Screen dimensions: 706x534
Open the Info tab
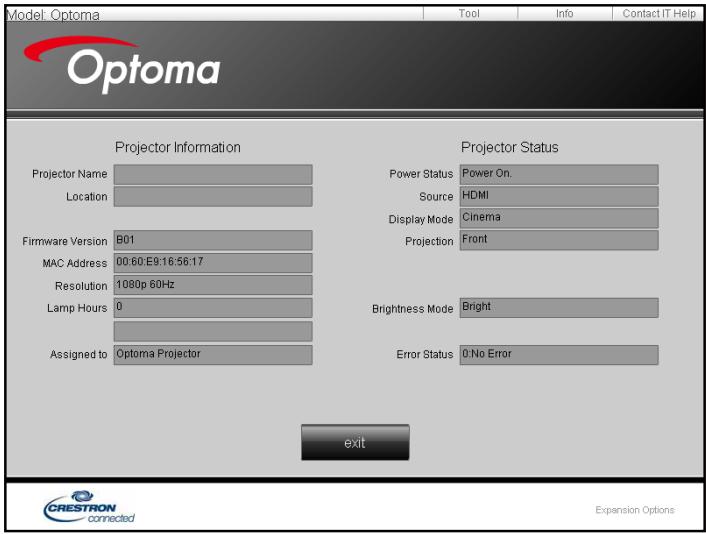point(565,14)
